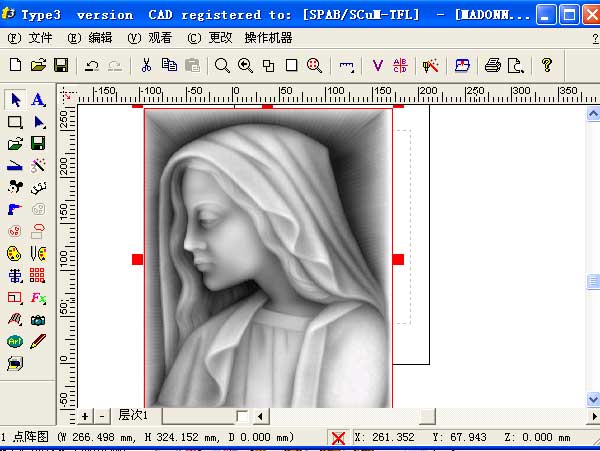Save file using top toolbar floppy icon
The image size is (600, 451).
pyautogui.click(x=61, y=65)
